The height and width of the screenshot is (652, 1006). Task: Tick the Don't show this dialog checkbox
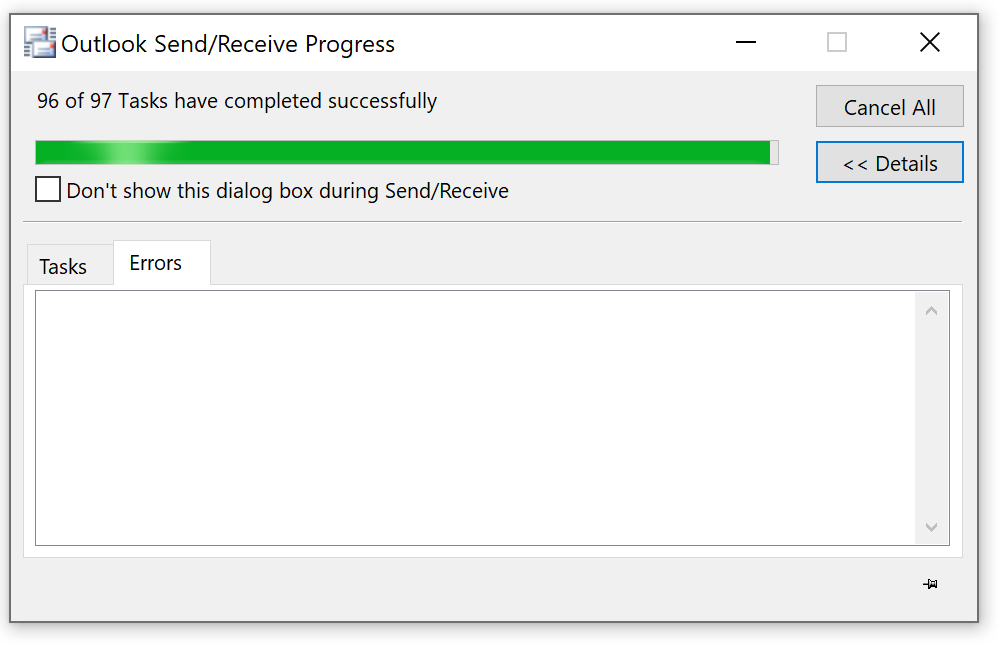coord(47,190)
